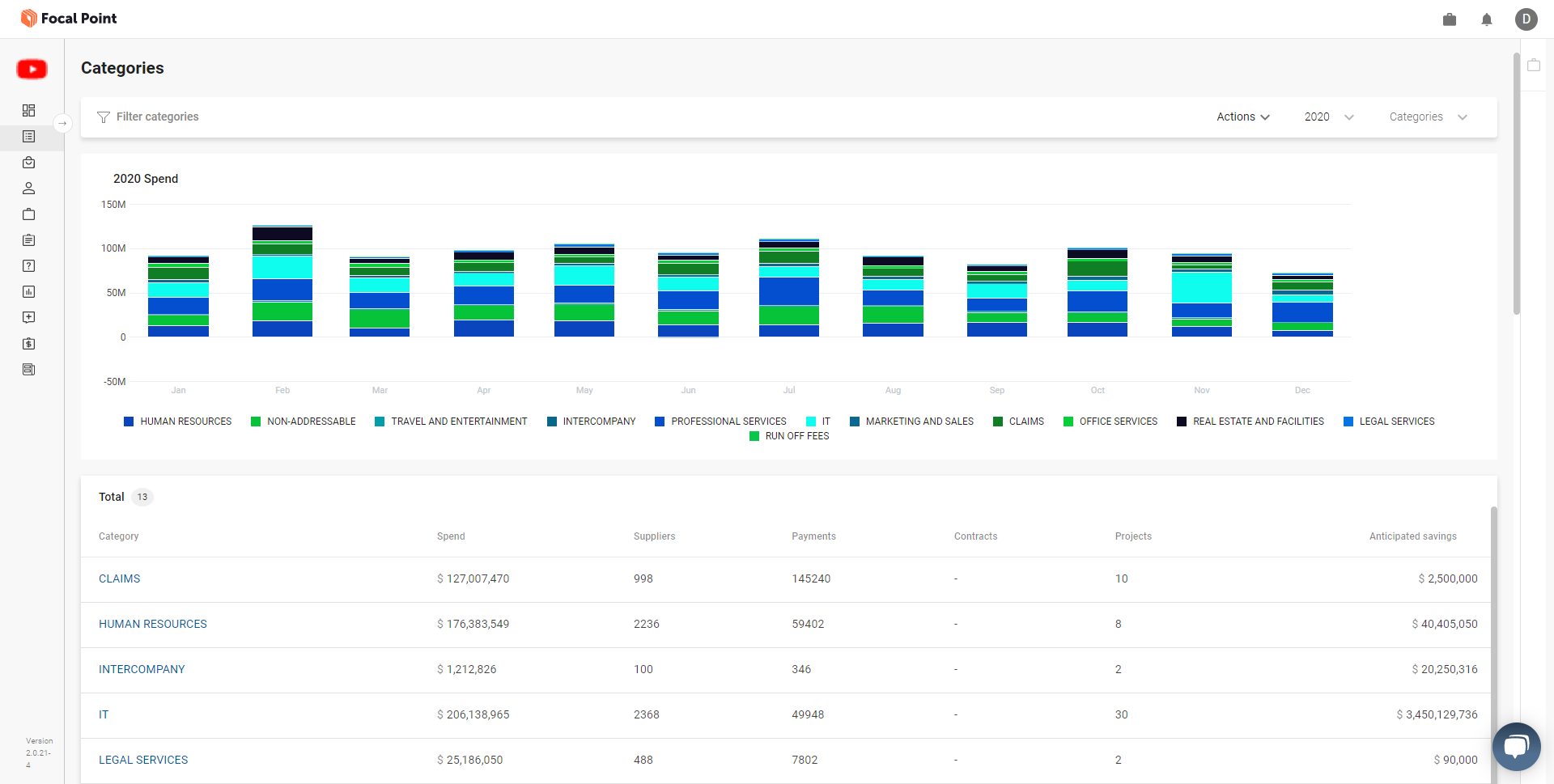Toggle HUMAN RESOURCES legend series
Screen dimensions: 1554x784
tap(177, 422)
